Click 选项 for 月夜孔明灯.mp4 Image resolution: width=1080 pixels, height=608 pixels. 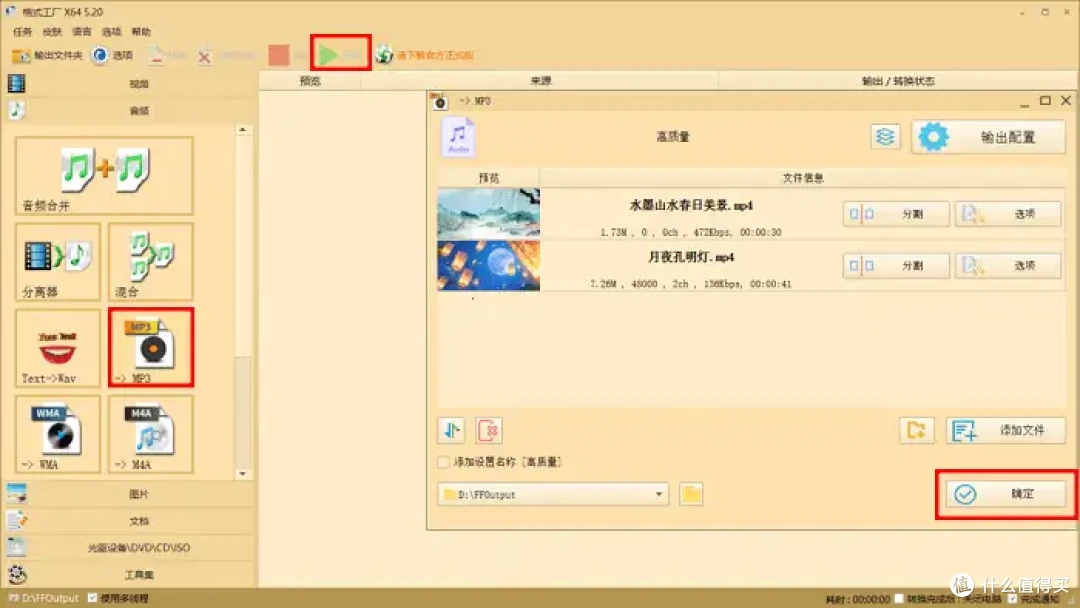pos(1008,265)
